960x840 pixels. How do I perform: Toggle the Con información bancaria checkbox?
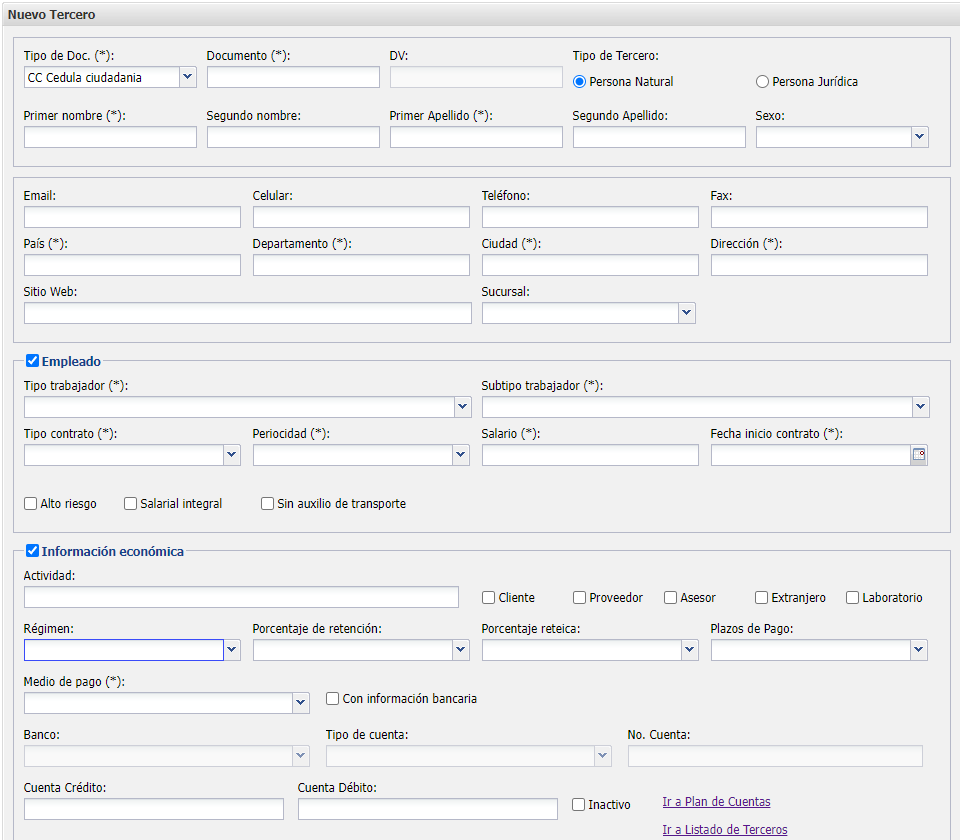[333, 699]
